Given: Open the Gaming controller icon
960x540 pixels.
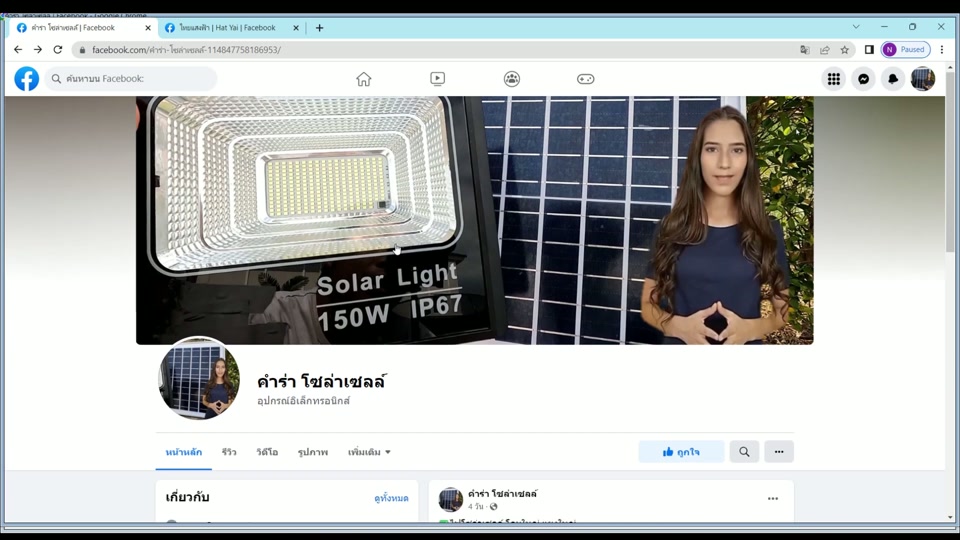Looking at the screenshot, I should 586,79.
